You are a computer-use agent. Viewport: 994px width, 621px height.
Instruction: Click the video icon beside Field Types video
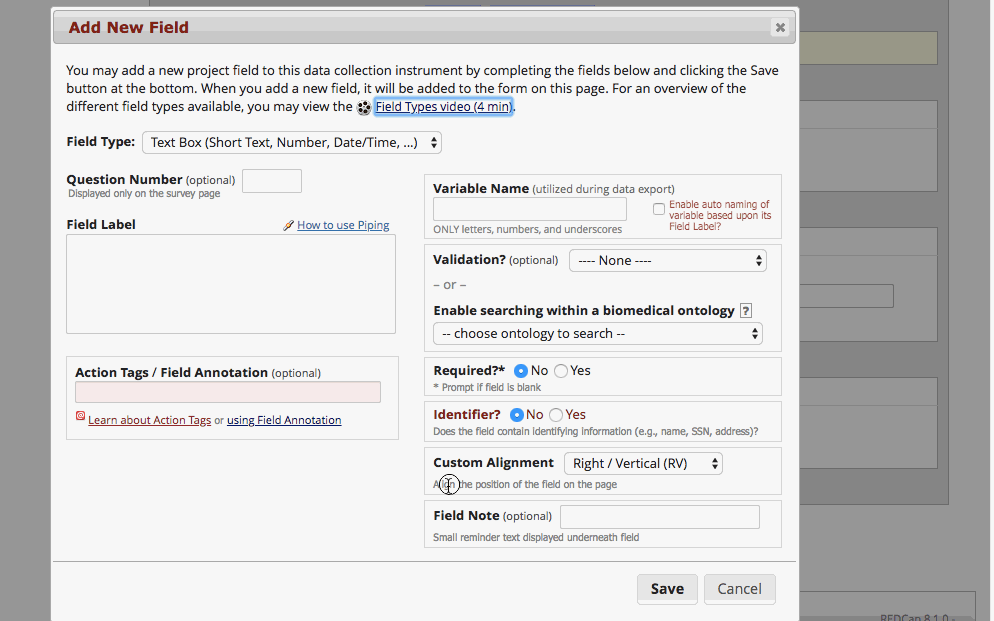pyautogui.click(x=363, y=107)
